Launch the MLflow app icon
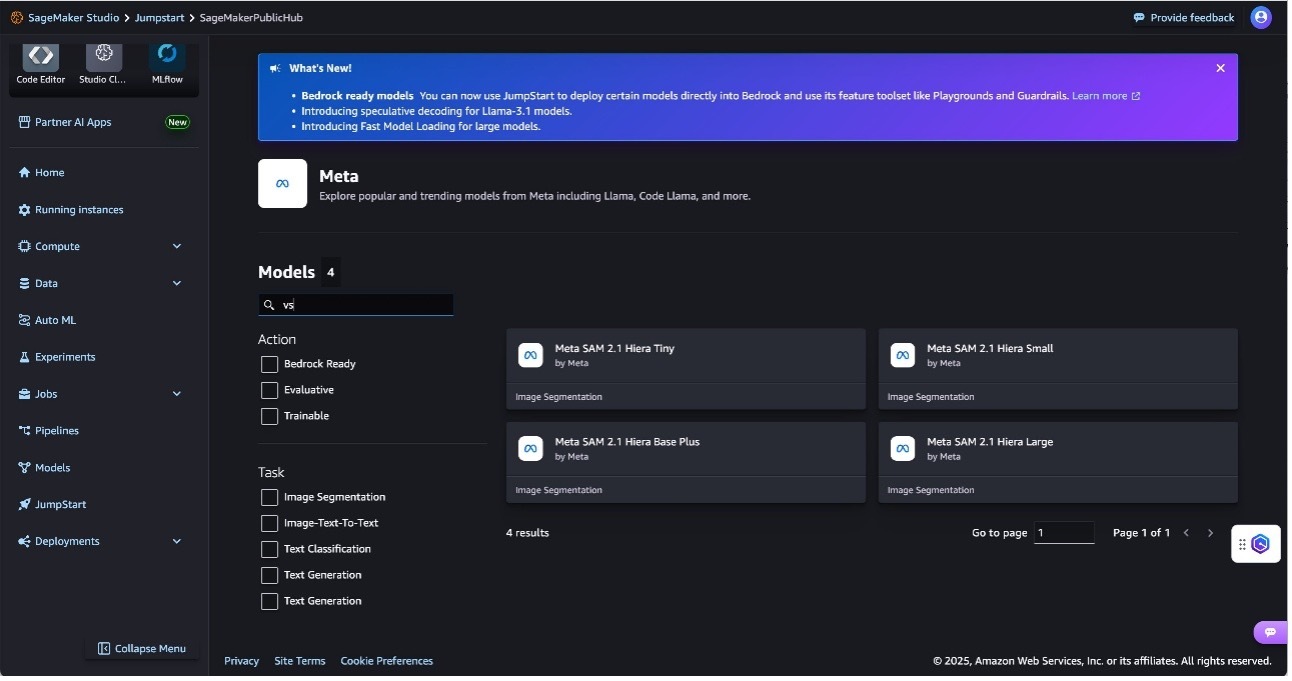Image resolution: width=1292 pixels, height=681 pixels. click(x=167, y=56)
